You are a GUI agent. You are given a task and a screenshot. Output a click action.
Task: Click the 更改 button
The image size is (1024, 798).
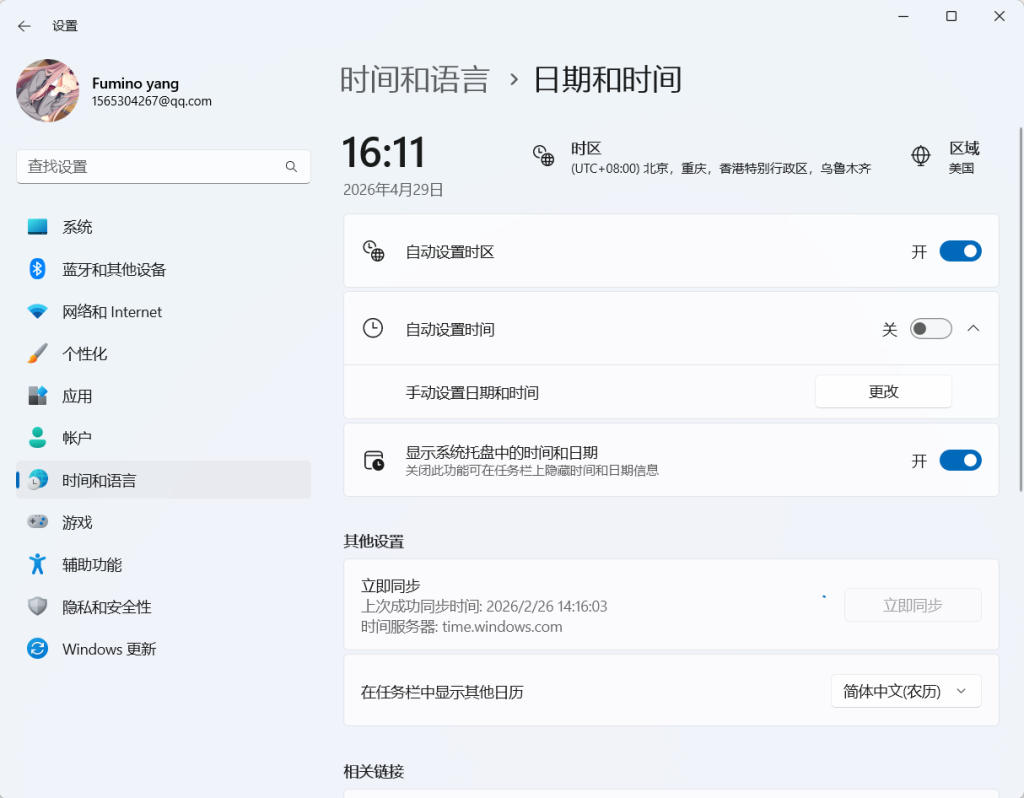(x=883, y=391)
